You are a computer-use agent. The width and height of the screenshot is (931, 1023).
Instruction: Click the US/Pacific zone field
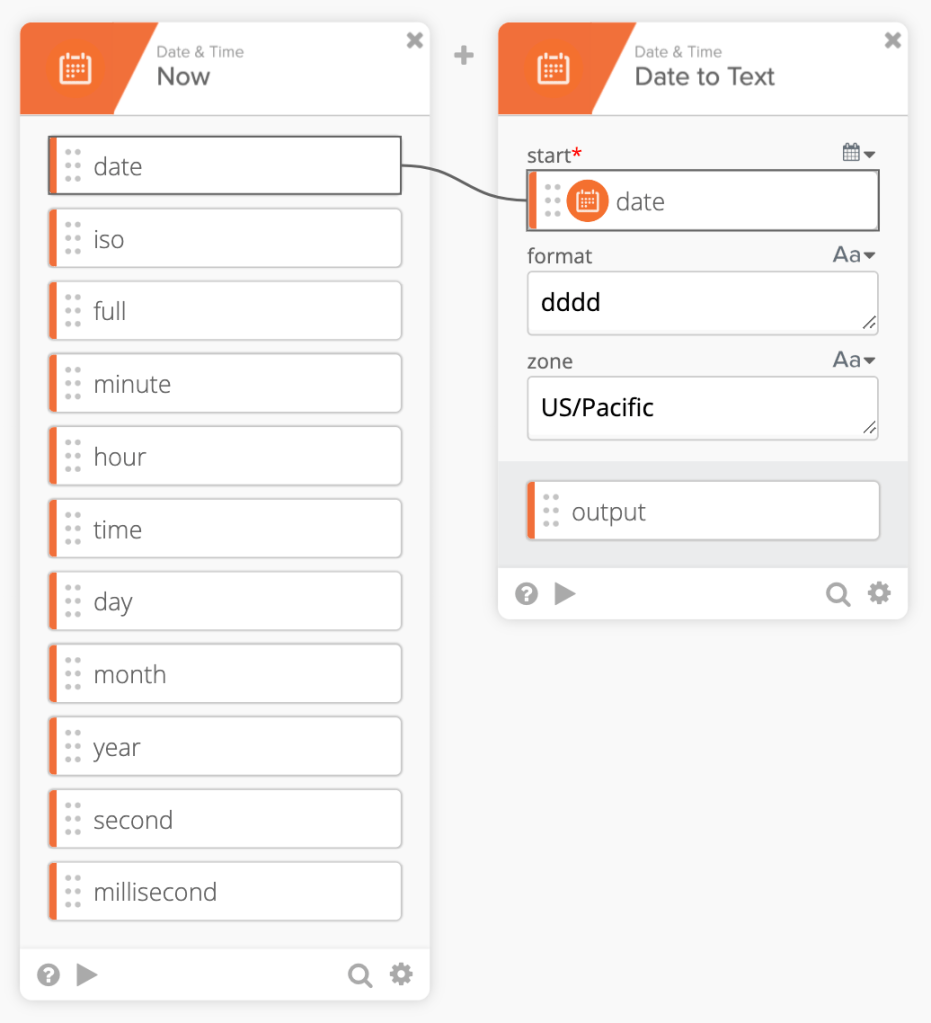(702, 408)
